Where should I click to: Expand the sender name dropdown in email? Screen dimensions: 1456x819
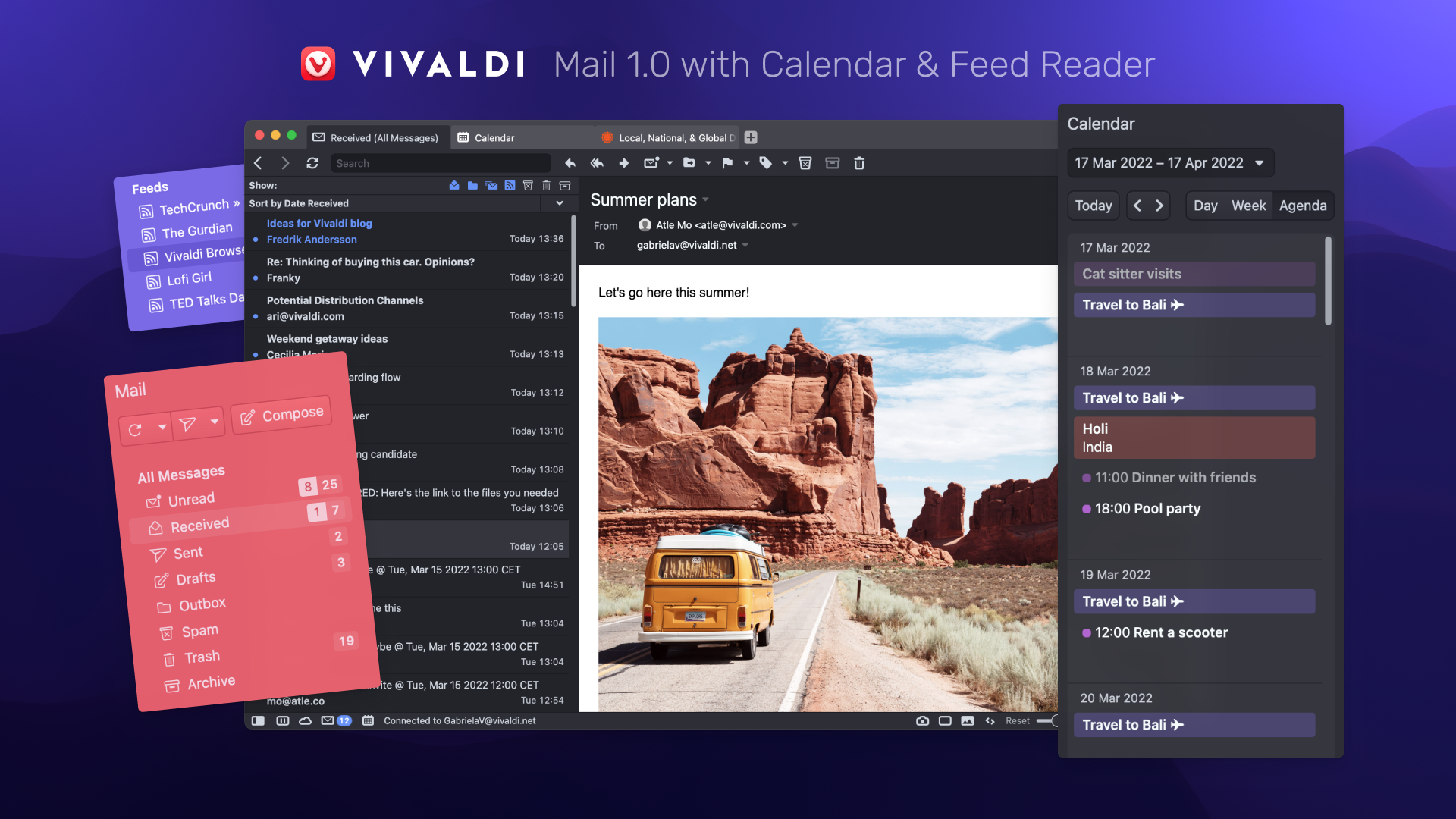tap(796, 225)
